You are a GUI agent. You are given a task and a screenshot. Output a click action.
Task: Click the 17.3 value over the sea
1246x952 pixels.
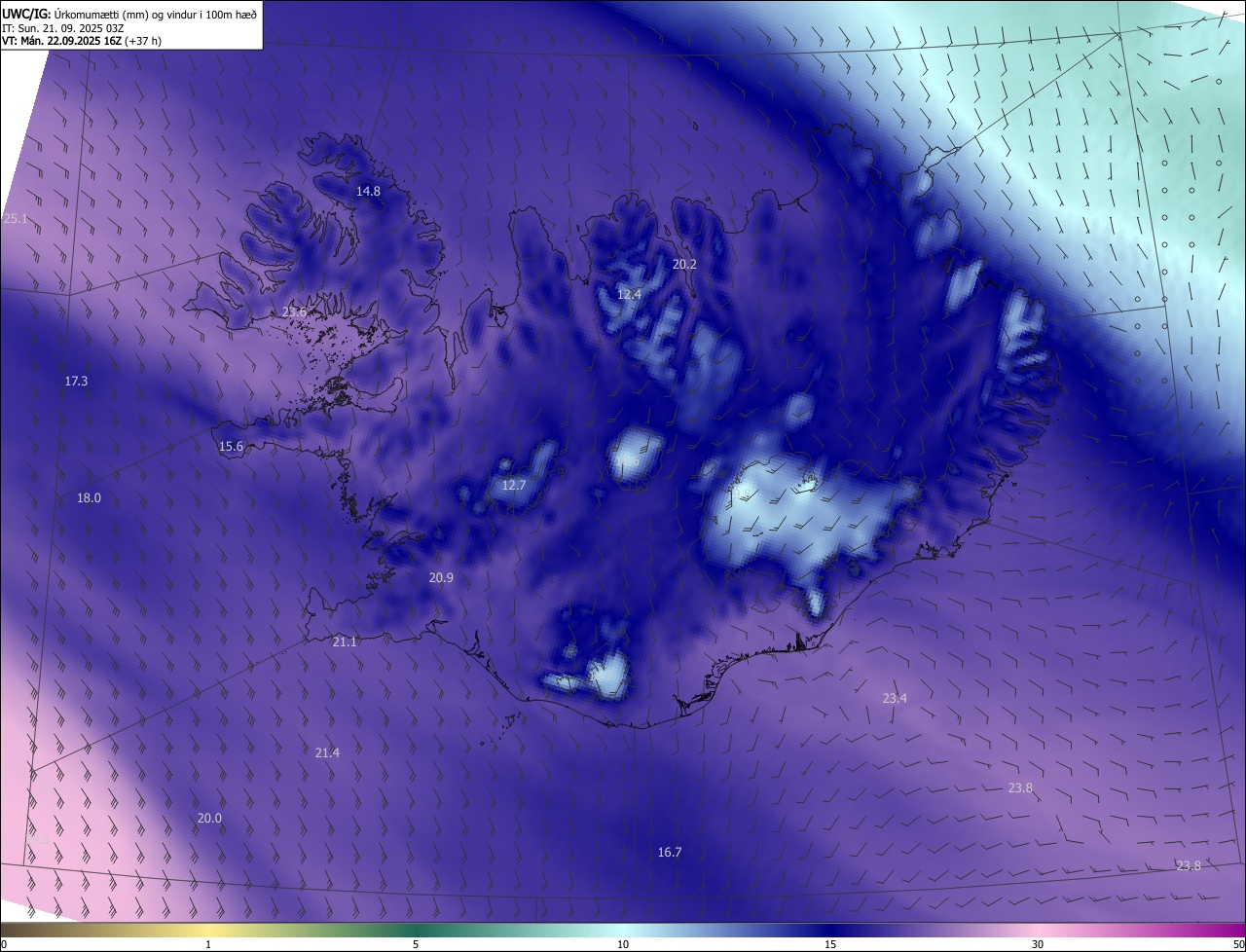tap(76, 381)
